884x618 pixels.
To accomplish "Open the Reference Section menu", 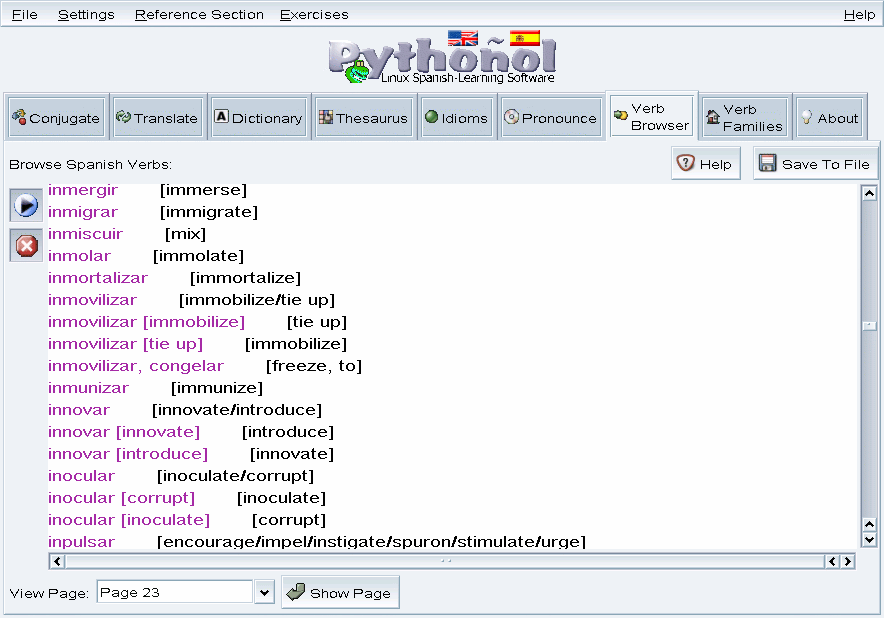I will [199, 14].
